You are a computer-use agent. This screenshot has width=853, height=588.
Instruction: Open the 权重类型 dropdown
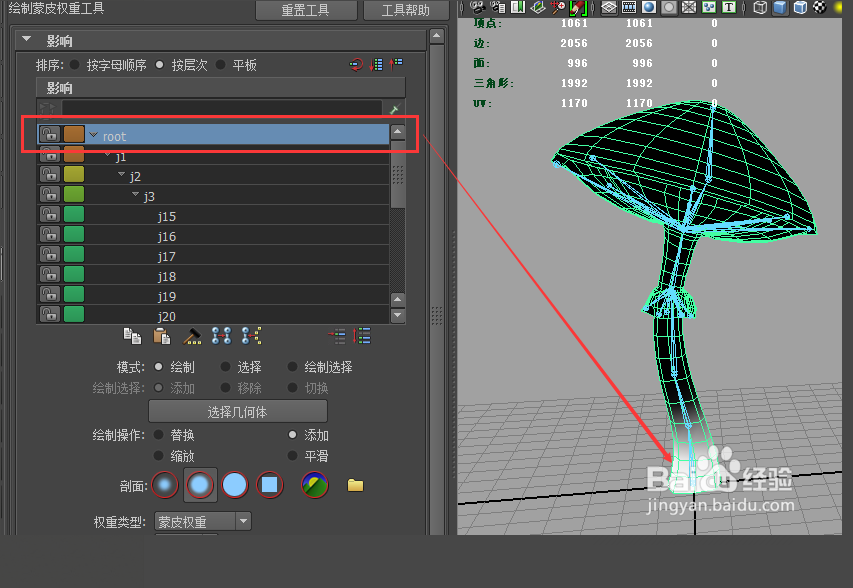tap(202, 521)
